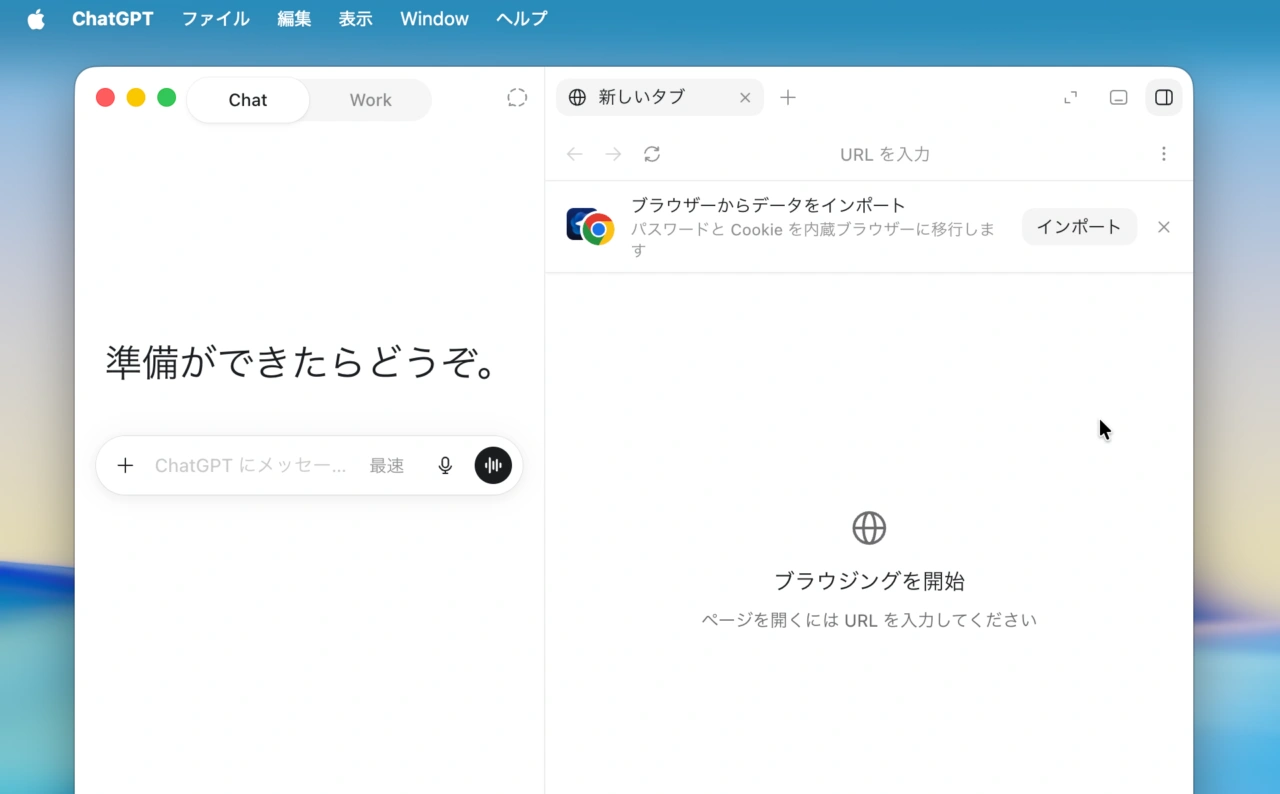Image resolution: width=1280 pixels, height=794 pixels.
Task: Click the 準備ができたらどうぞ。 heading
Action: [303, 363]
